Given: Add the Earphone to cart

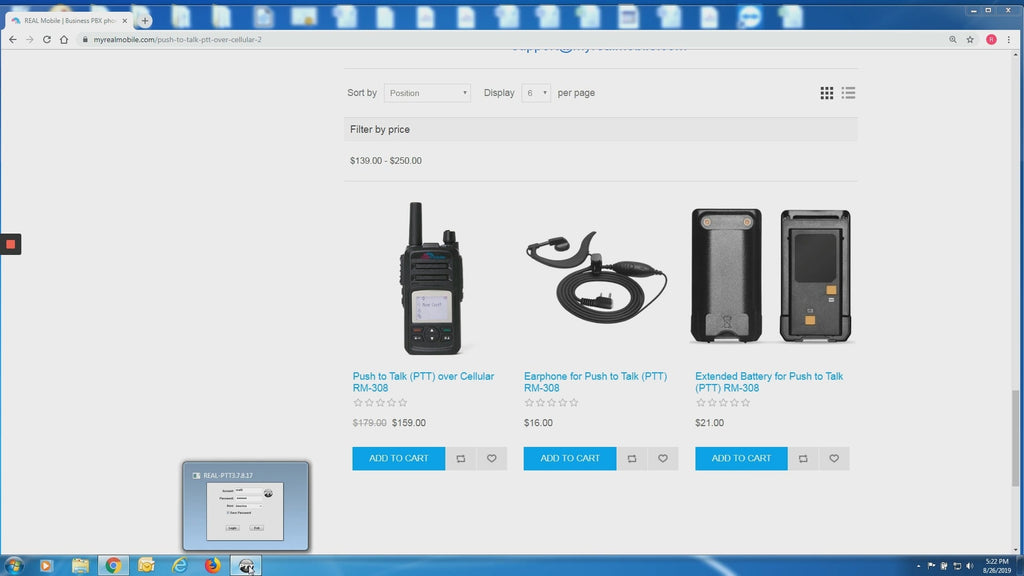Looking at the screenshot, I should point(569,458).
